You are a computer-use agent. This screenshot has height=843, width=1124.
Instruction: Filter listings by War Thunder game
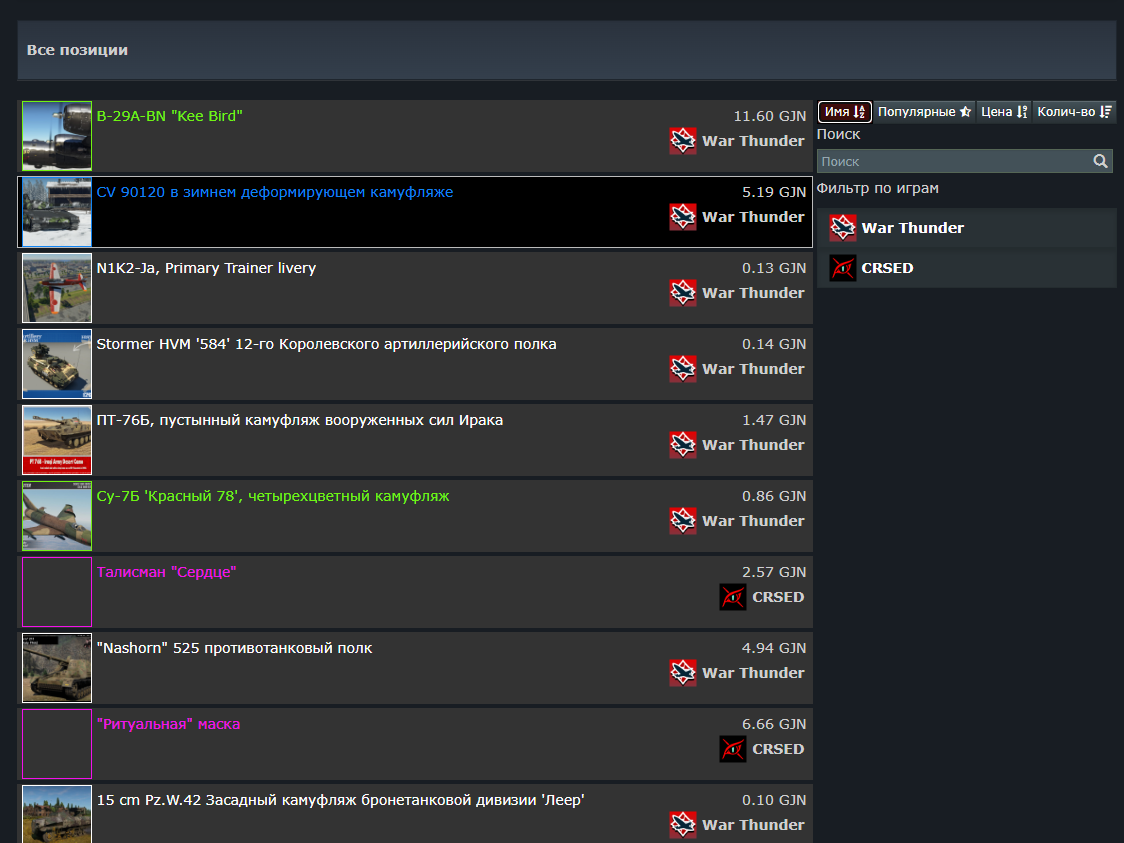[966, 228]
